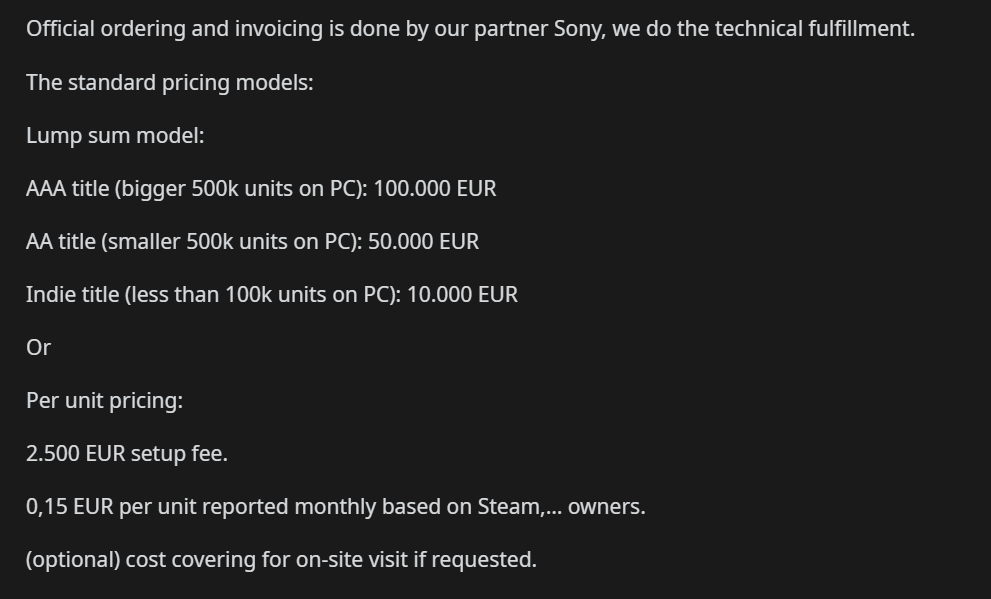This screenshot has height=599, width=991.
Task: Click the '10.000 EUR' amount
Action: [463, 295]
